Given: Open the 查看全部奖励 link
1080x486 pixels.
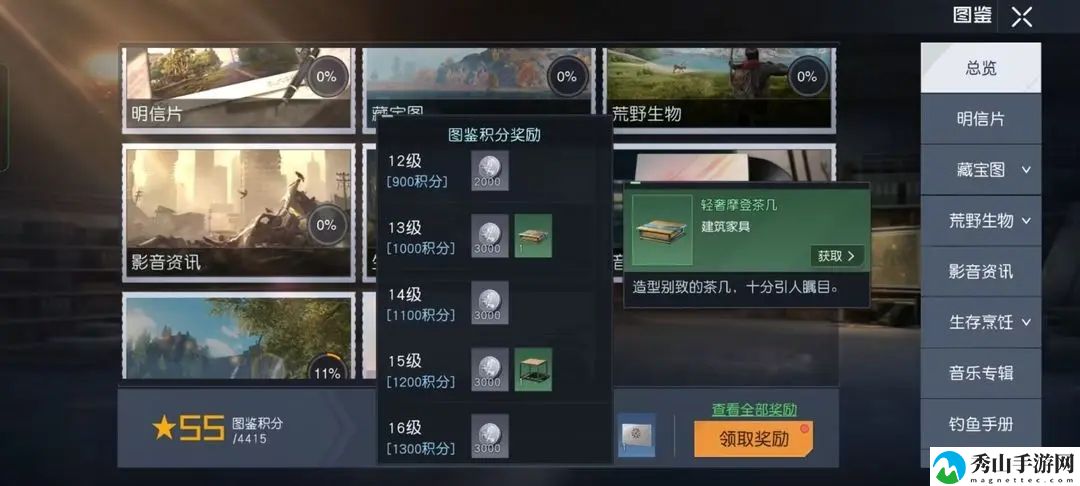Looking at the screenshot, I should pyautogui.click(x=754, y=410).
